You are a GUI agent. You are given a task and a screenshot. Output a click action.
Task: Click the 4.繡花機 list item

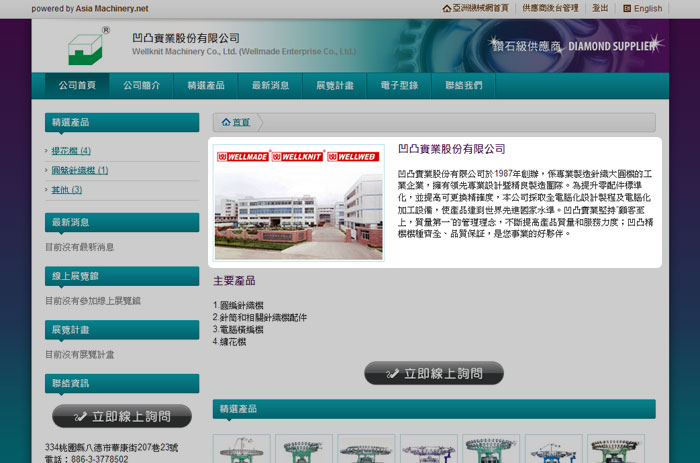point(229,342)
